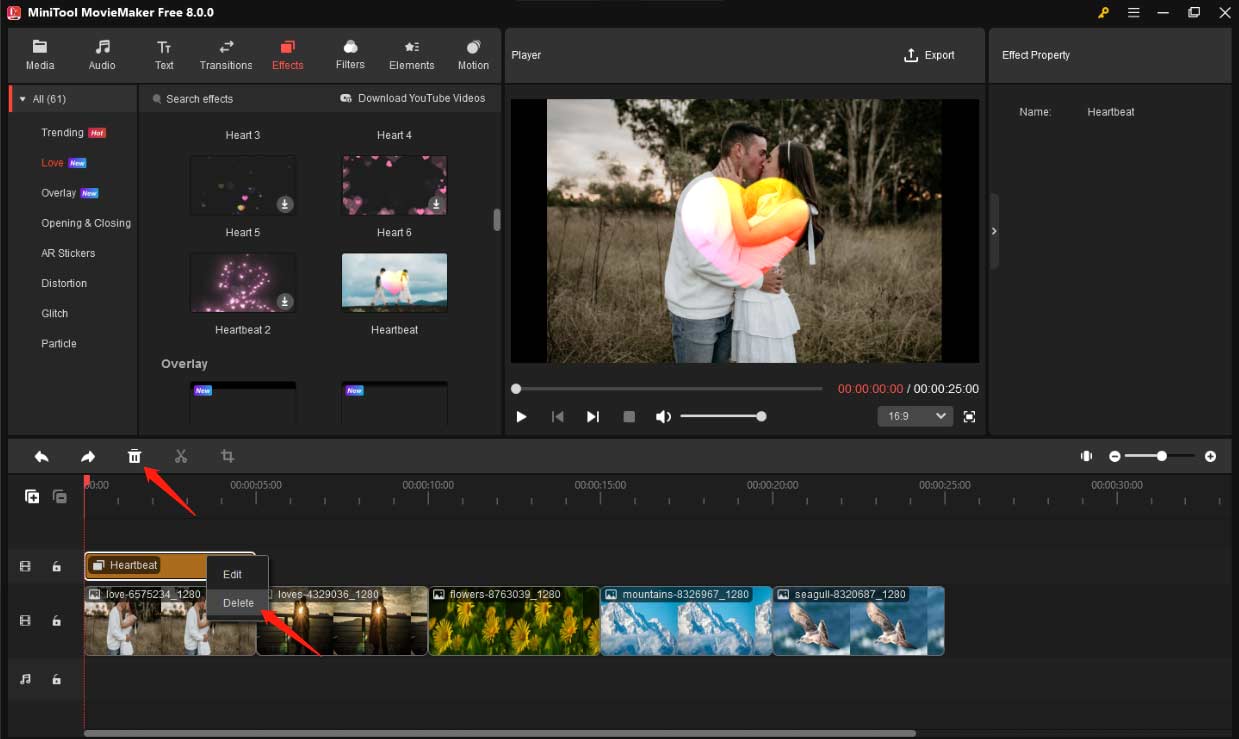This screenshot has width=1239, height=739.
Task: Click the playback progress bar
Action: click(x=667, y=389)
